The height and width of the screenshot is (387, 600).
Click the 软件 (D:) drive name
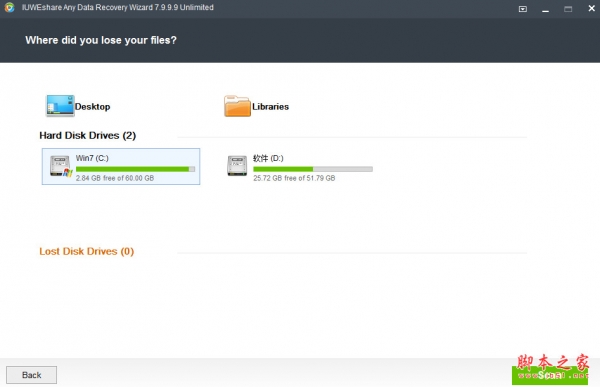coord(268,158)
